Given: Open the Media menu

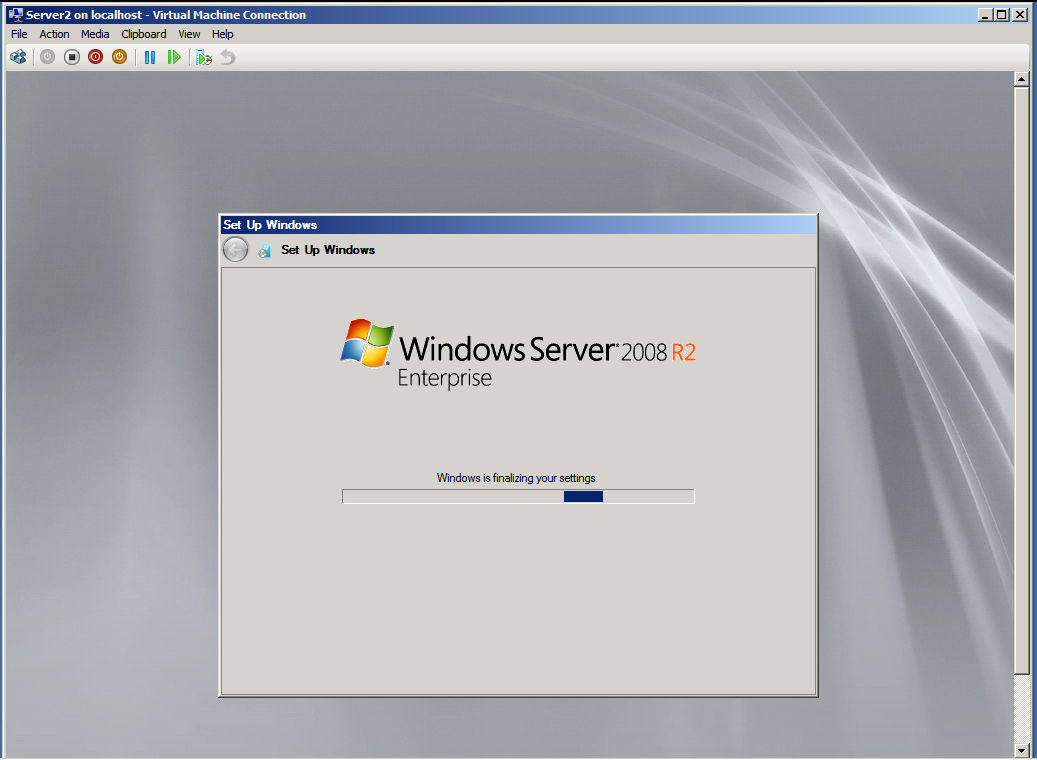Looking at the screenshot, I should point(95,34).
